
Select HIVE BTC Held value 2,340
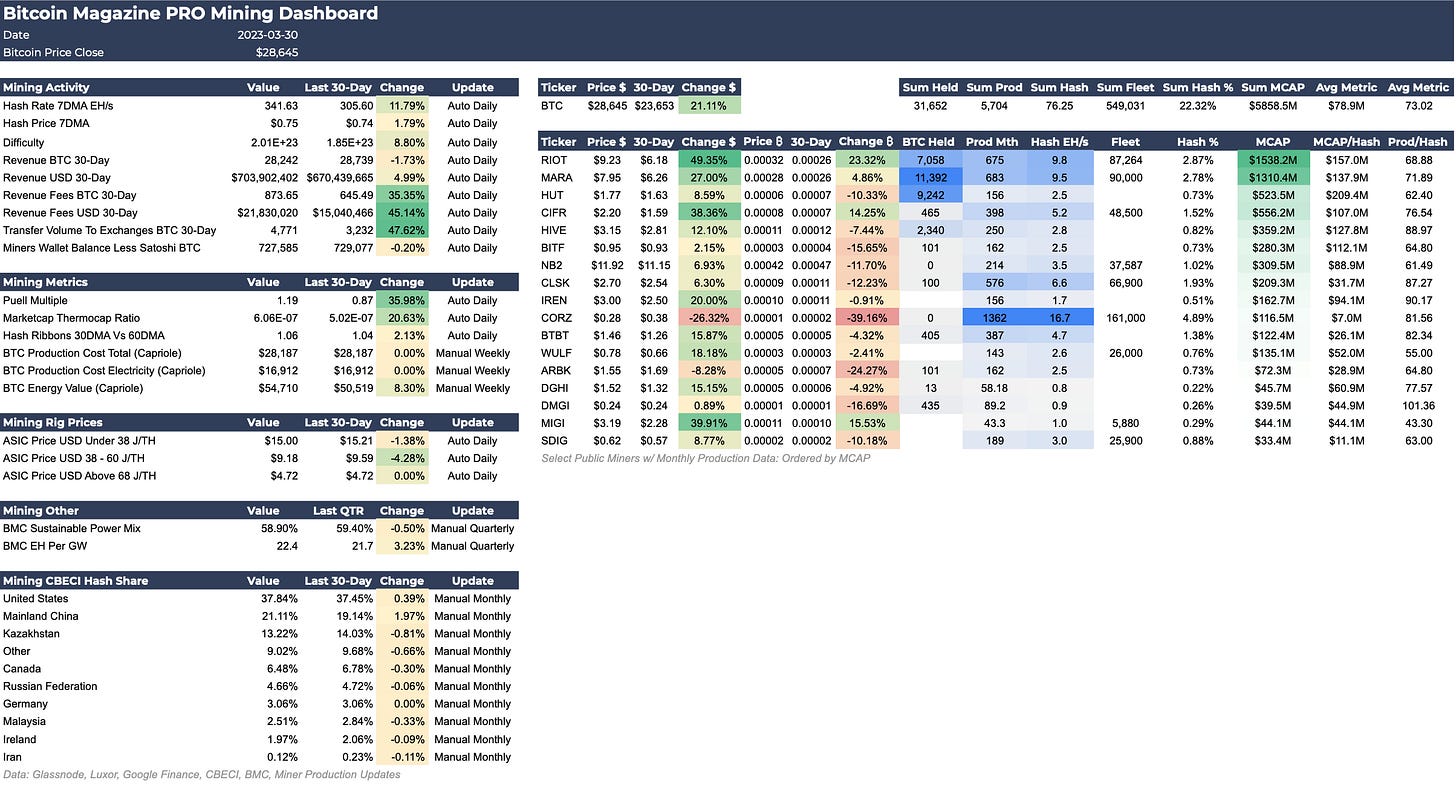click(930, 230)
